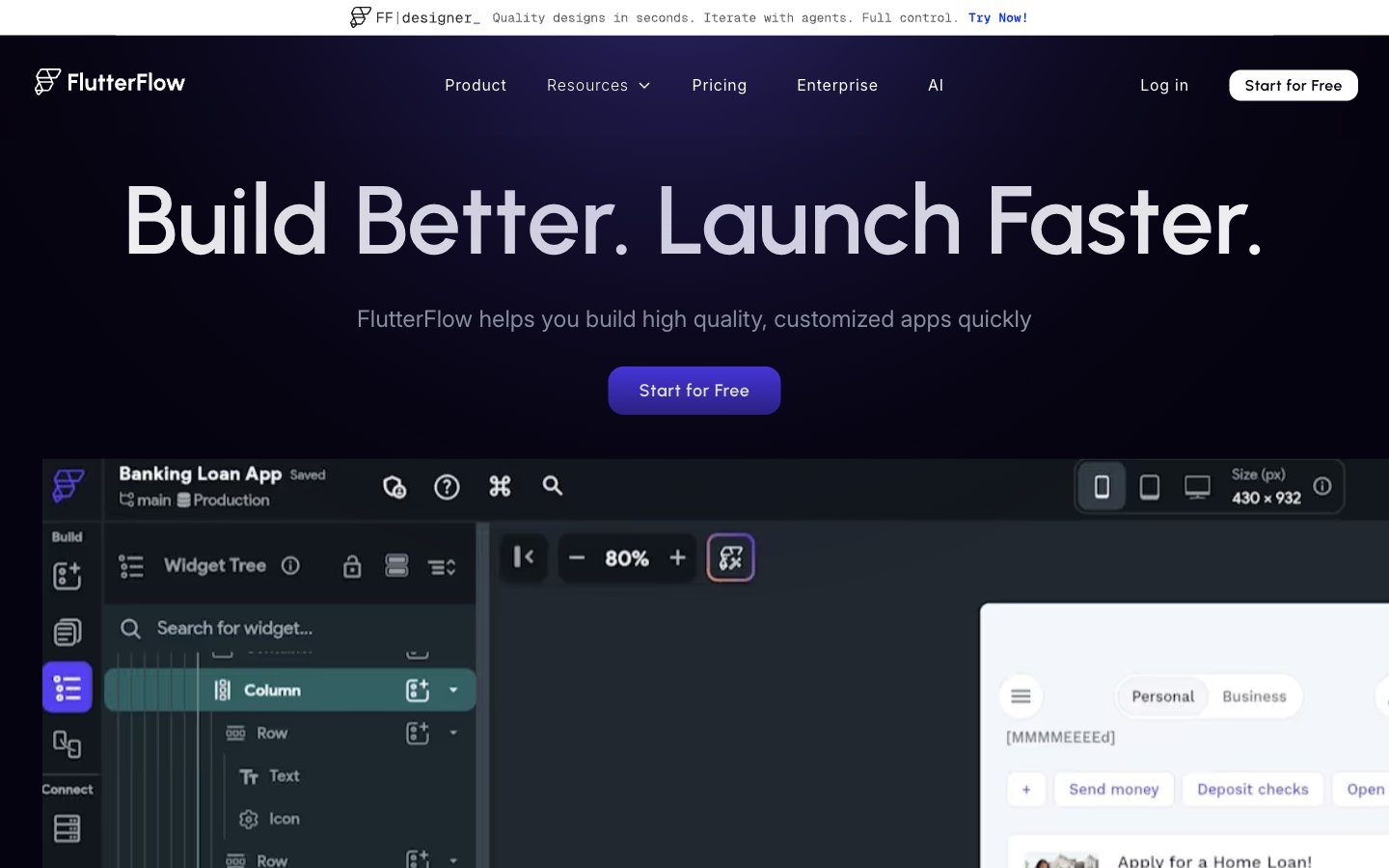Select the Icon tree item
This screenshot has height=868, width=1389.
pyautogui.click(x=270, y=819)
